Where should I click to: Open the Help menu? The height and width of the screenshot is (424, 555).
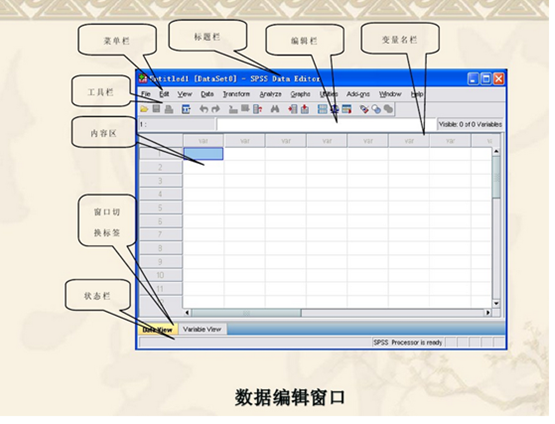point(417,94)
